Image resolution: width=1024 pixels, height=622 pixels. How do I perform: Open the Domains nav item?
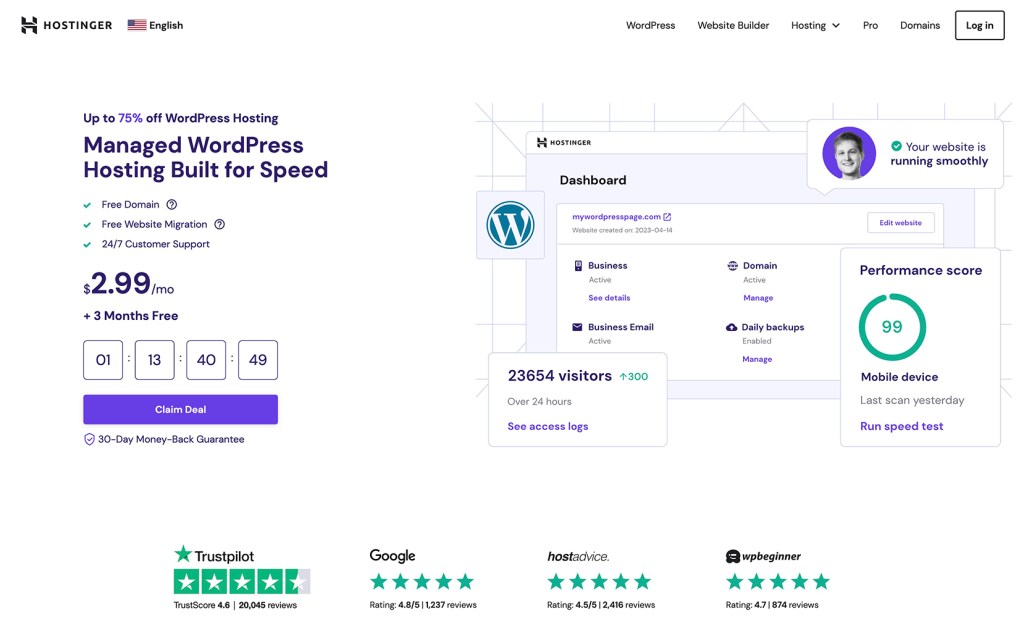[920, 25]
